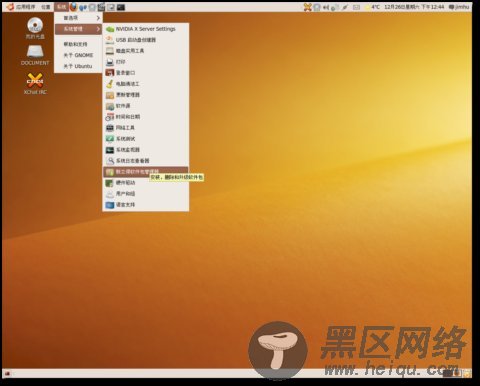Viewport: 480px width, 386px height.
Task: Open the DOCUMENT drive desktop icon
Action: coord(35,55)
